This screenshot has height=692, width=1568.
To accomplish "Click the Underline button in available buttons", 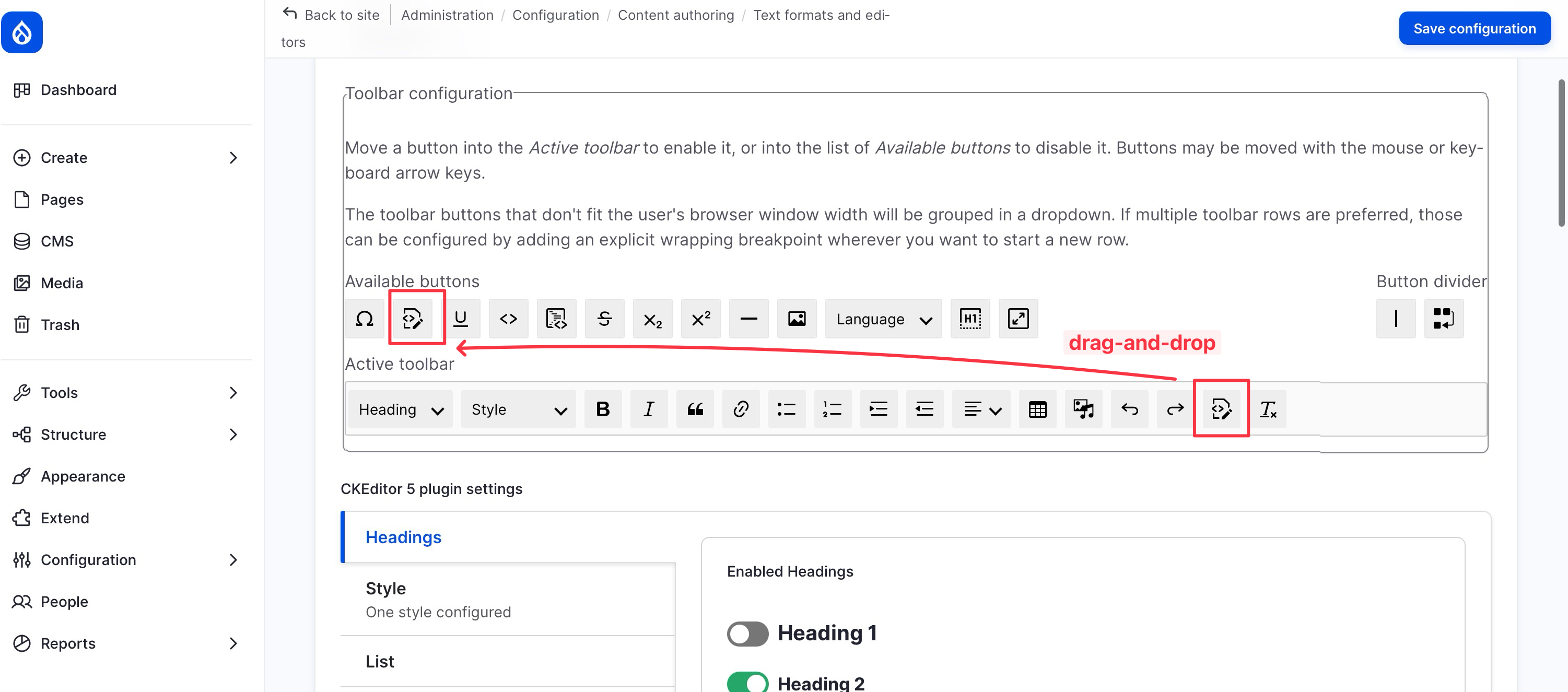I will [461, 318].
